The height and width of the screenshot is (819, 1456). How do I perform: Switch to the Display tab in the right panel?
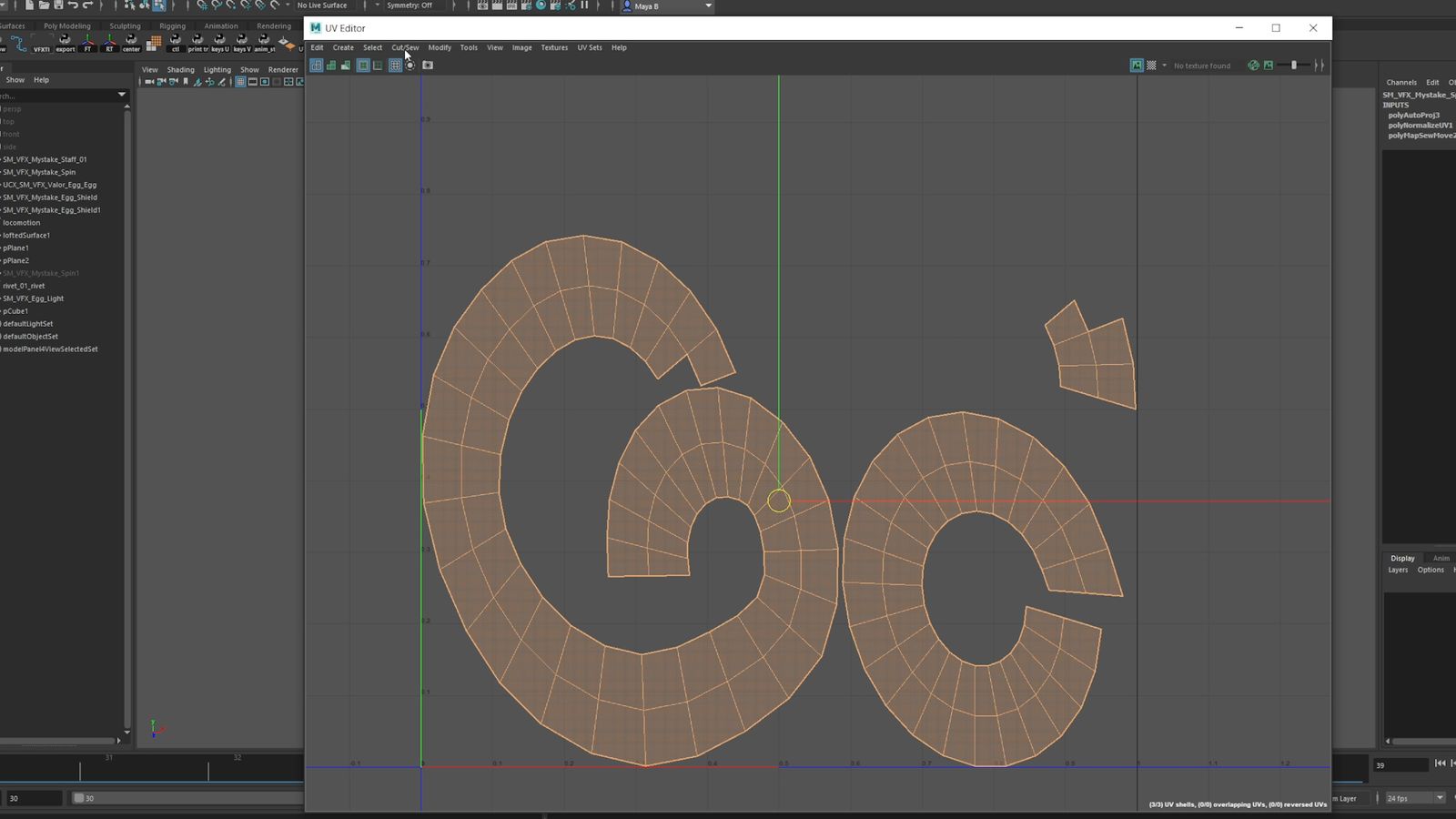(1401, 558)
